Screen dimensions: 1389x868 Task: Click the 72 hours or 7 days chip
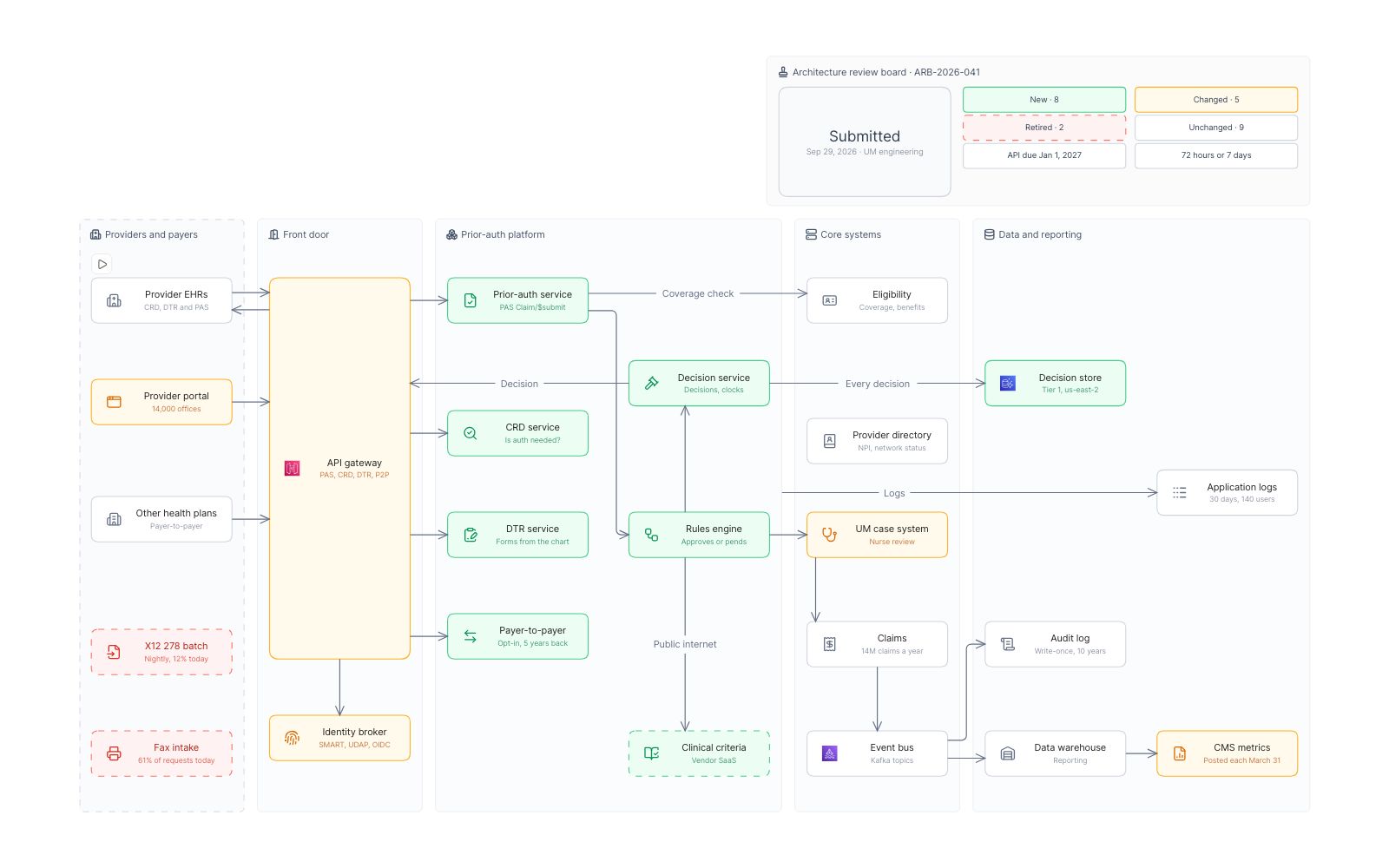tap(1216, 155)
